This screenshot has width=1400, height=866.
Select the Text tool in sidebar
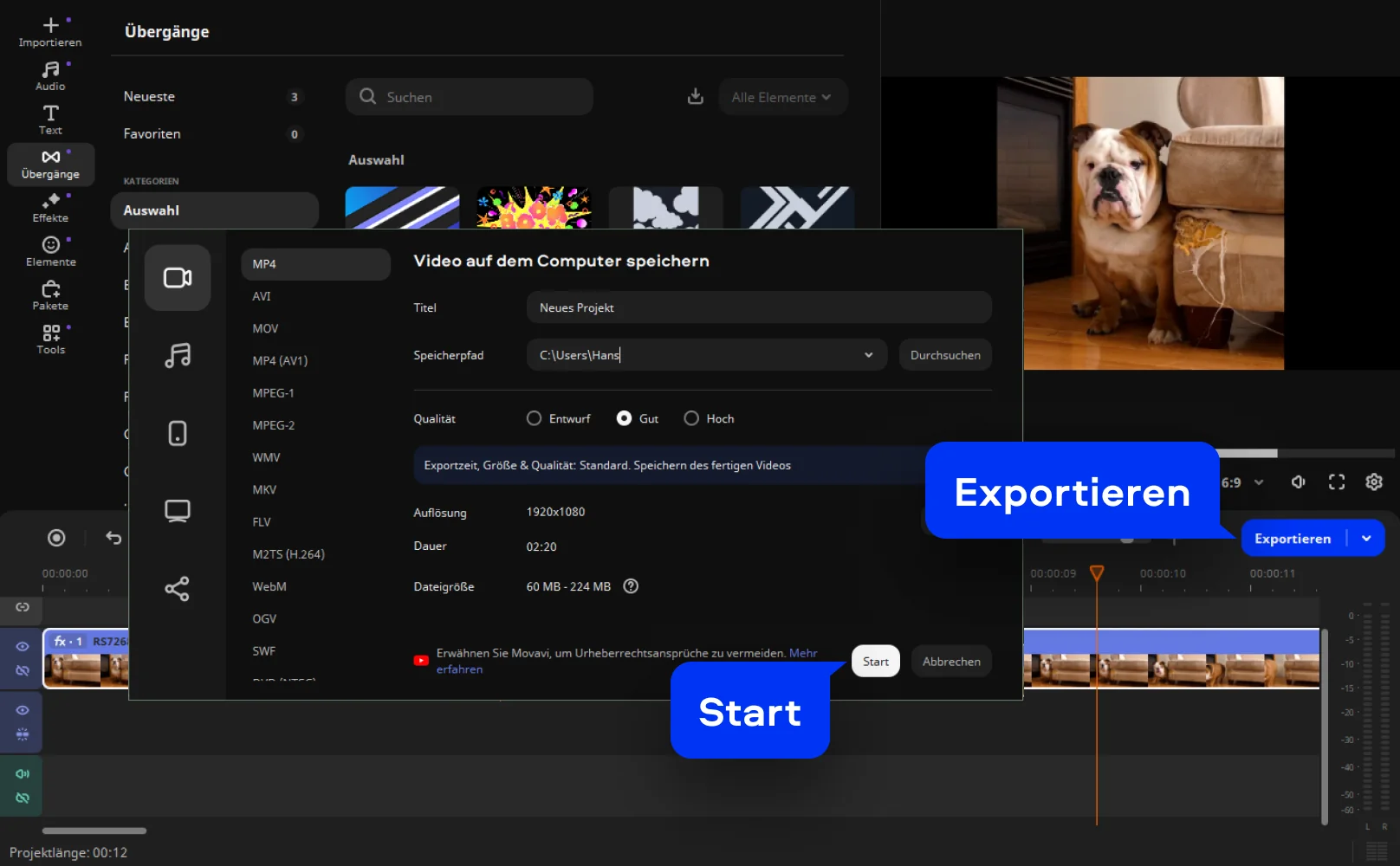tap(50, 120)
